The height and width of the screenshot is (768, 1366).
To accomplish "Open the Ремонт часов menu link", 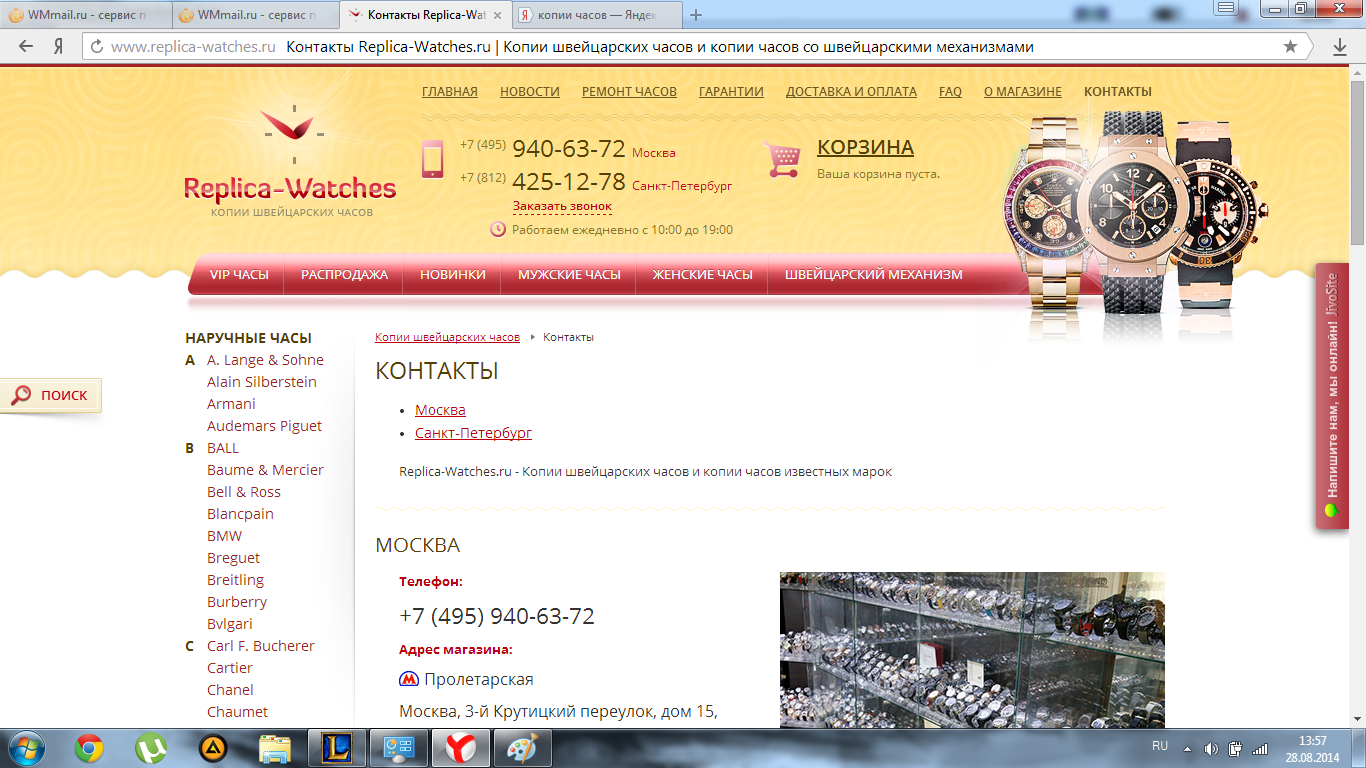I will 629,91.
